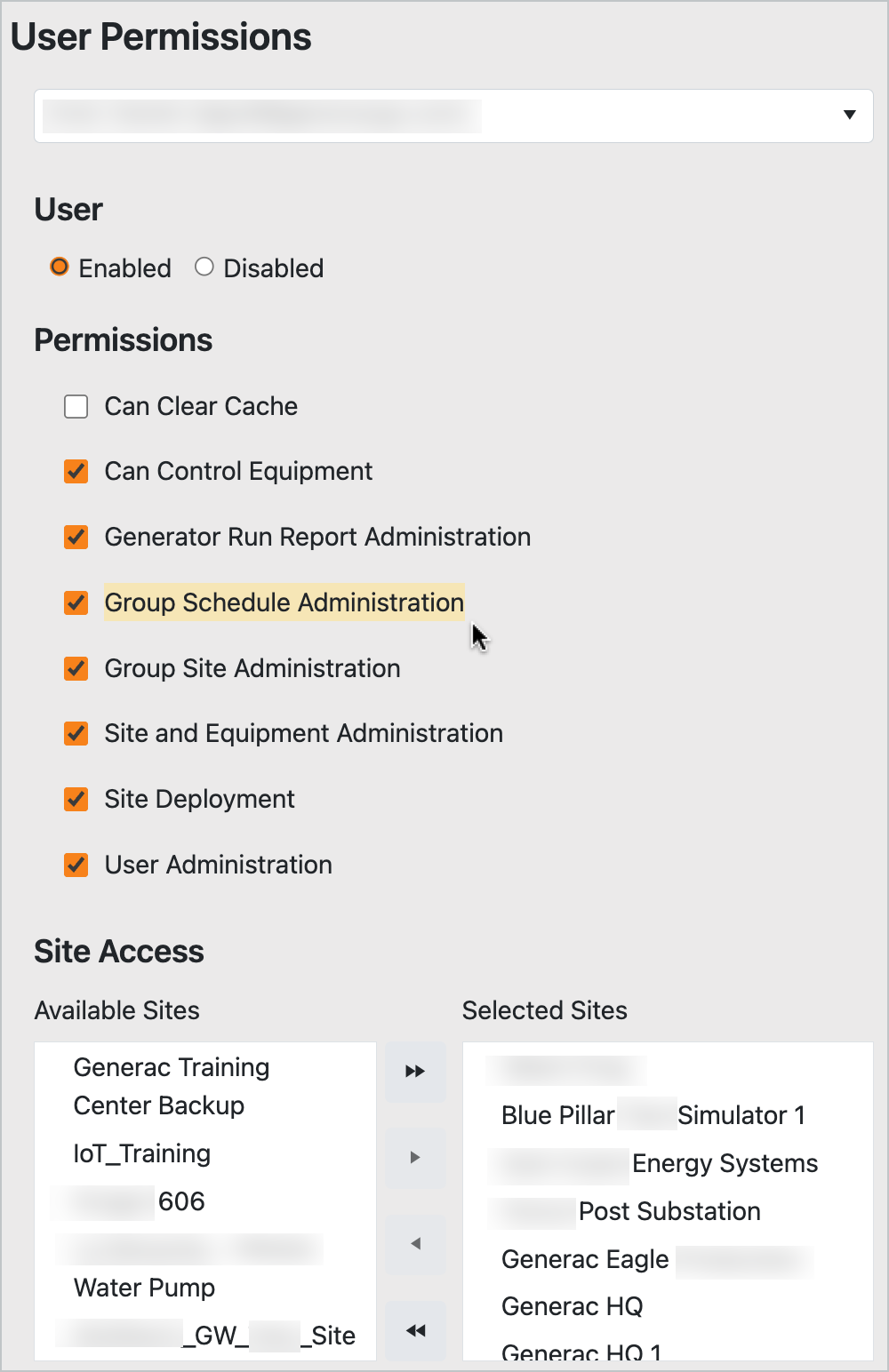
Task: Click the move selected site left arrow
Action: [x=415, y=1244]
